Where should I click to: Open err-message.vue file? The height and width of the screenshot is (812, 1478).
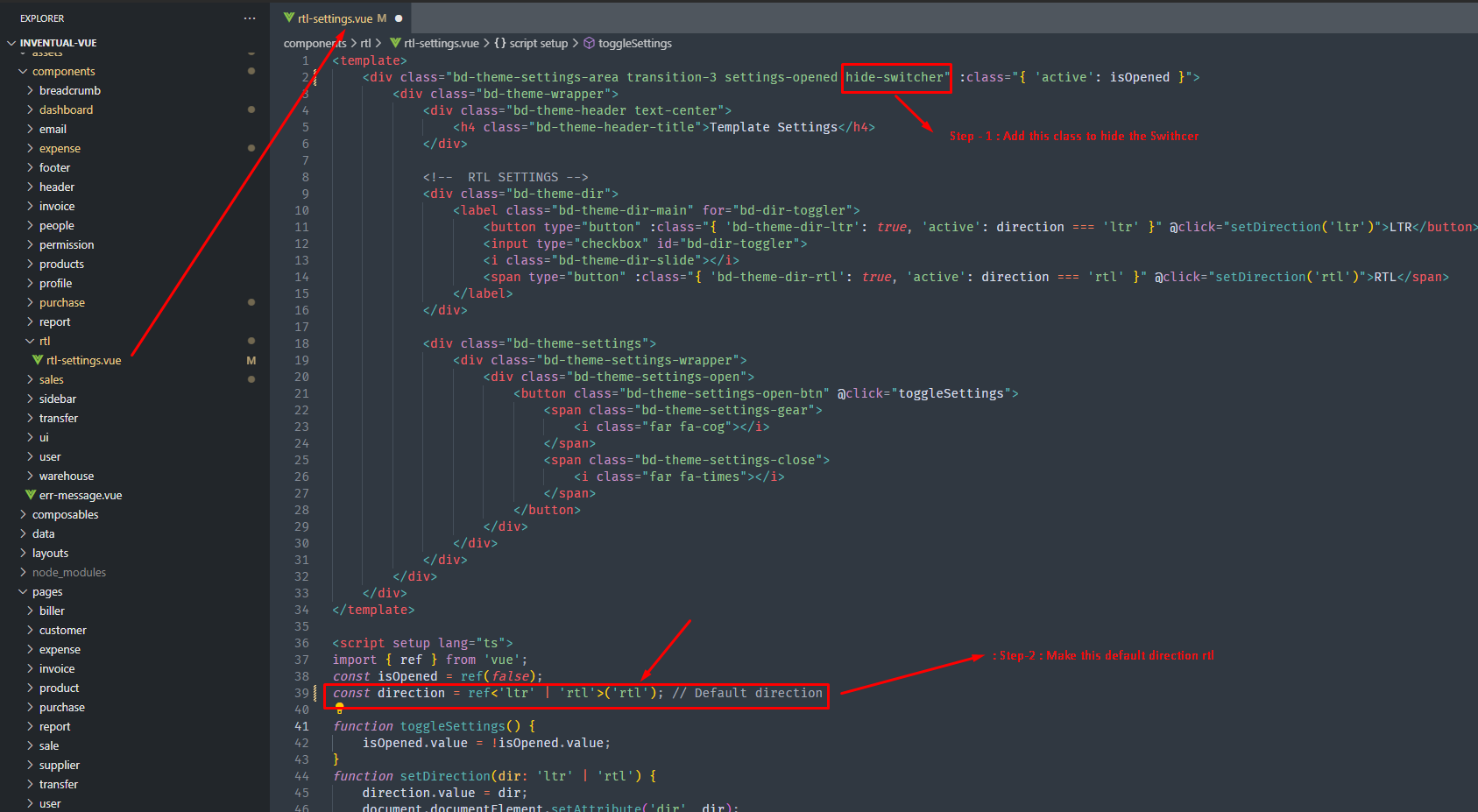pyautogui.click(x=81, y=495)
